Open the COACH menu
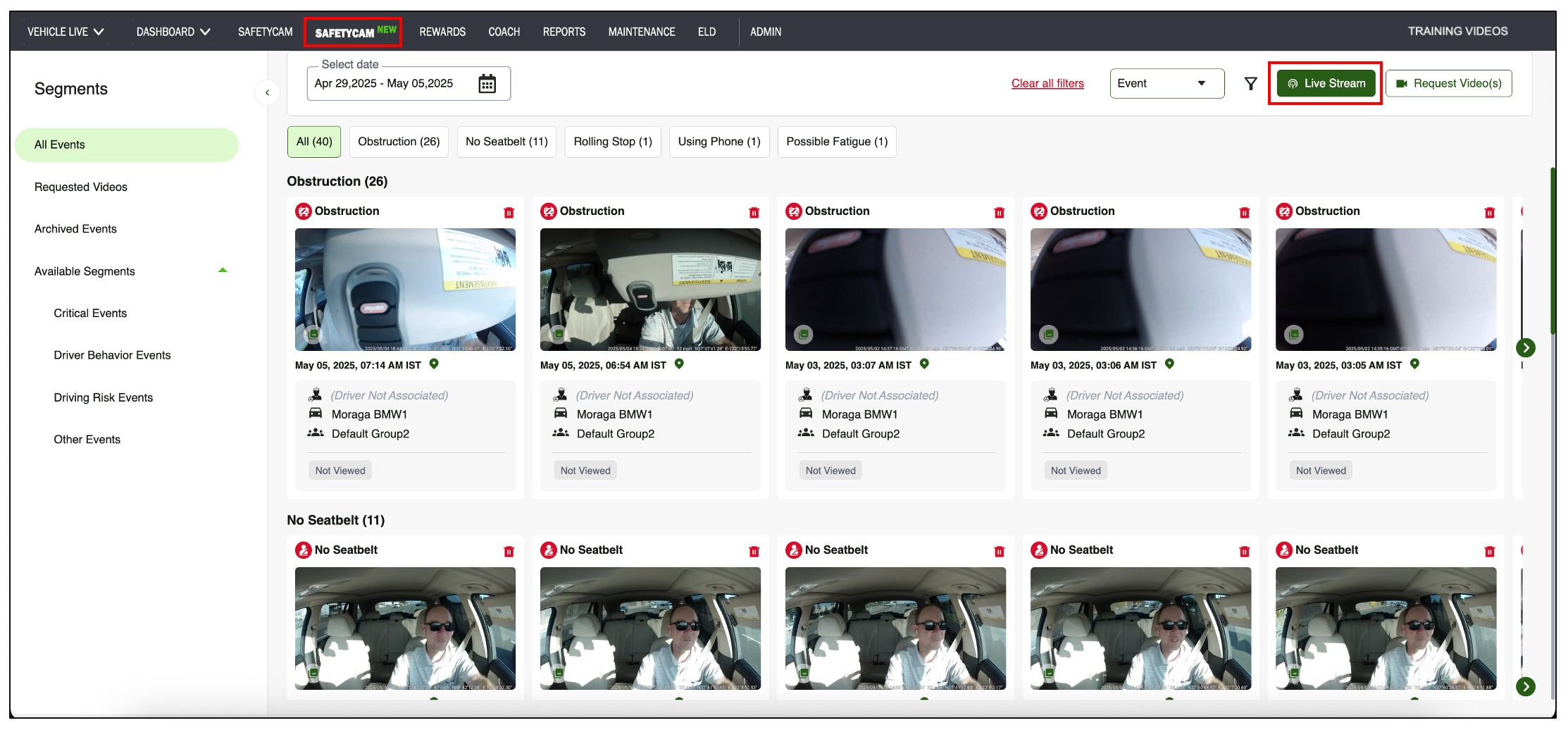 pyautogui.click(x=504, y=32)
